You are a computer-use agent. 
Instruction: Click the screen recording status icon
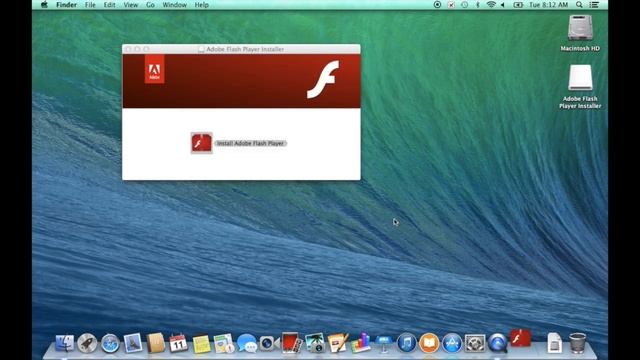coord(437,5)
